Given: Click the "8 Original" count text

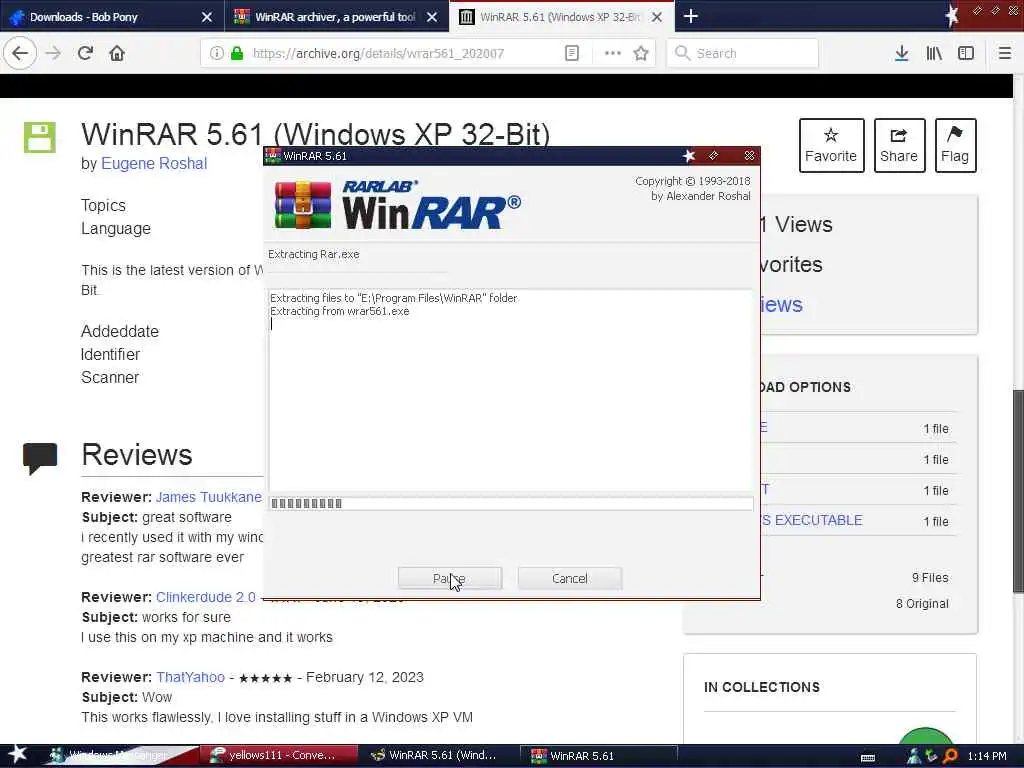Looking at the screenshot, I should [922, 603].
